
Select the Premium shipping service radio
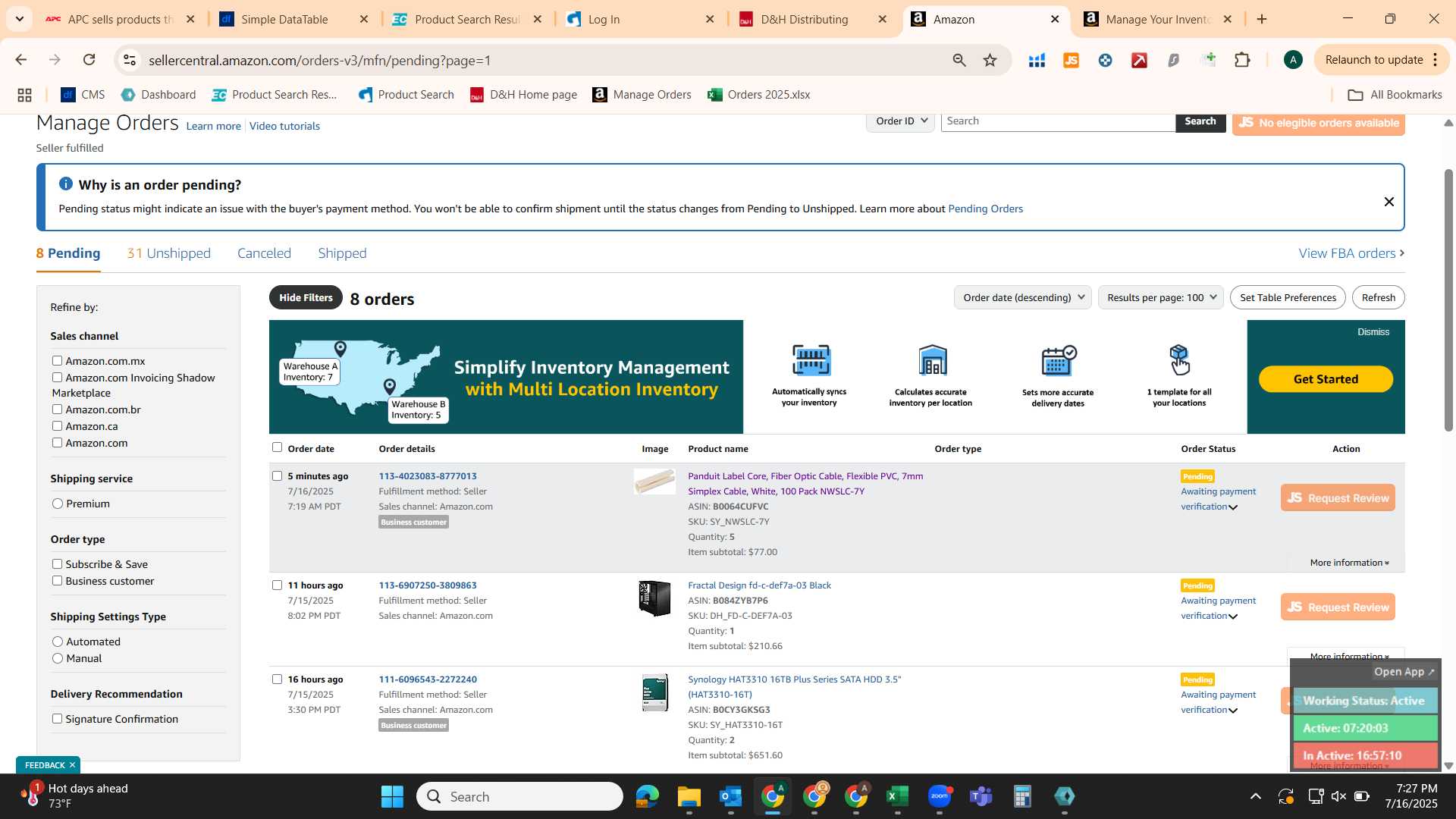tap(58, 504)
